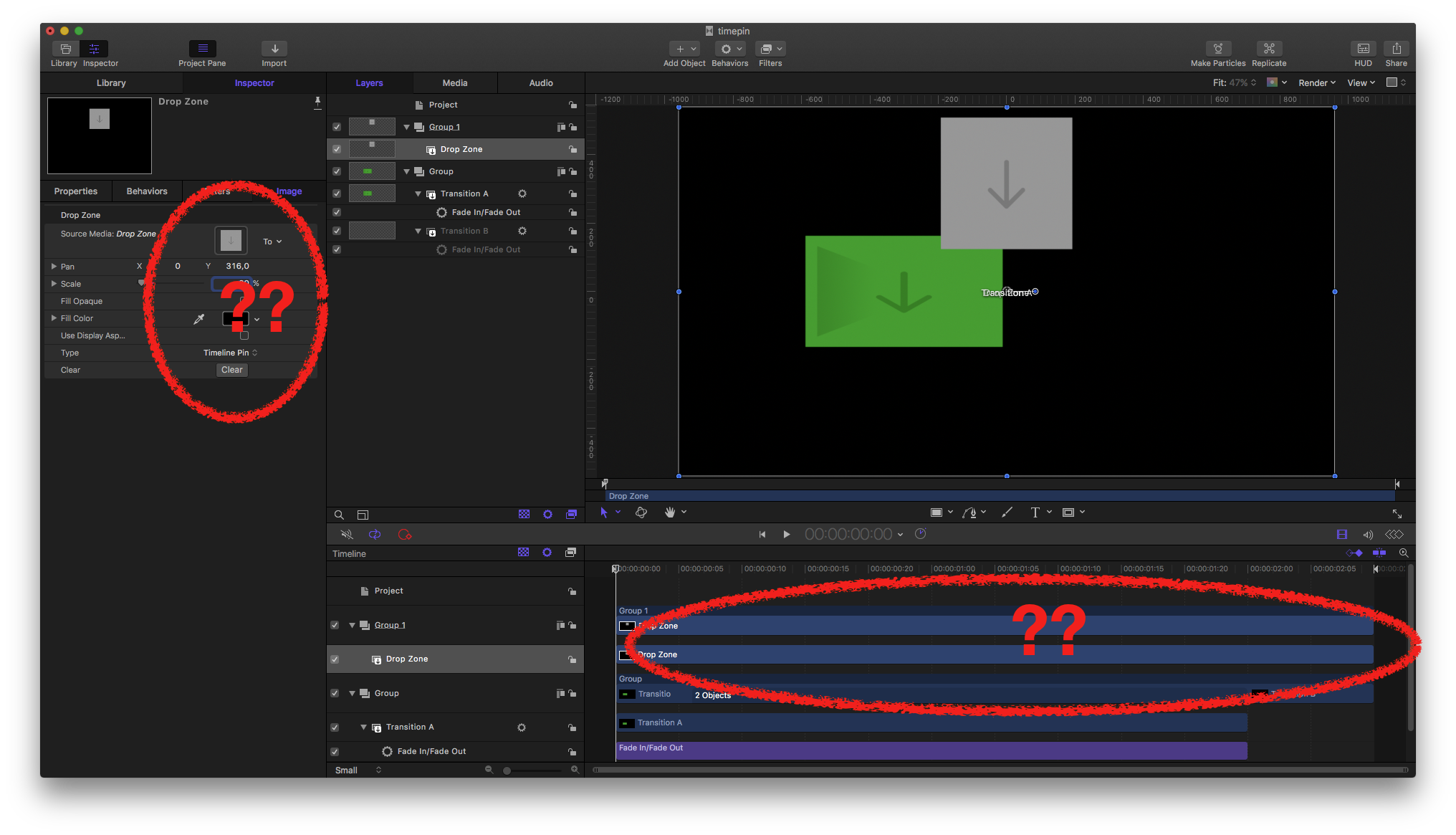This screenshot has height=835, width=1456.
Task: Click the Import arrow icon
Action: pyautogui.click(x=274, y=49)
